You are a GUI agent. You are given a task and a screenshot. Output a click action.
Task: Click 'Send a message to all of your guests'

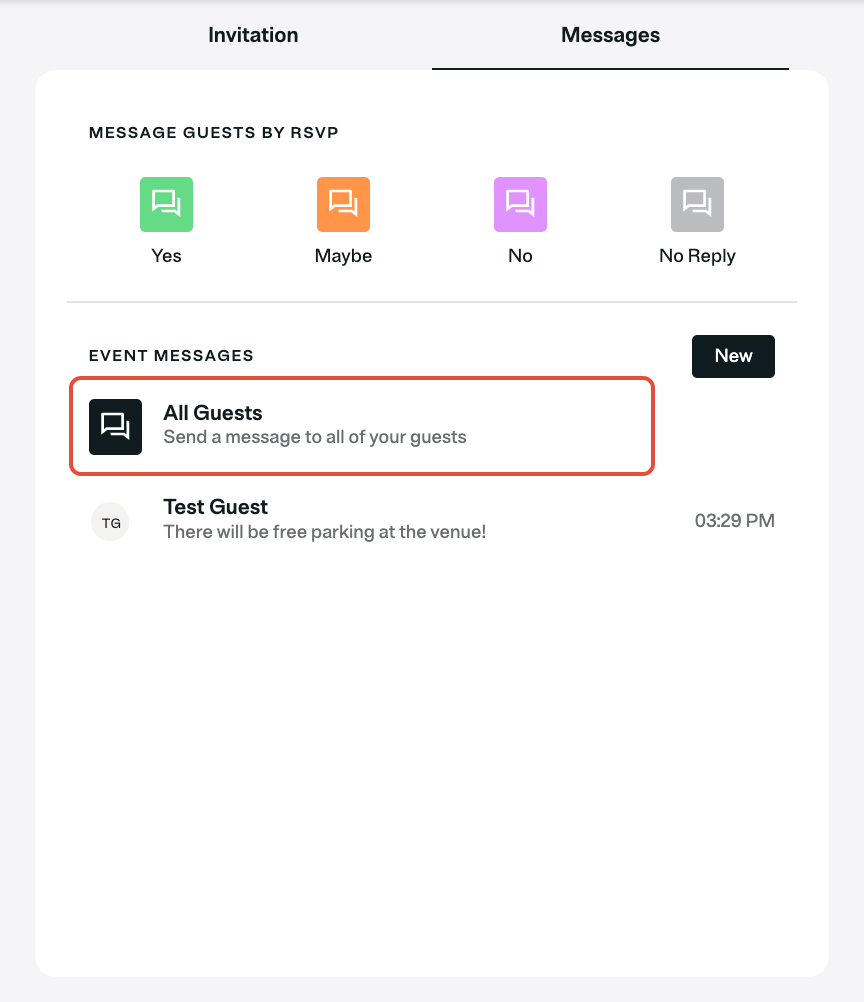coord(315,437)
